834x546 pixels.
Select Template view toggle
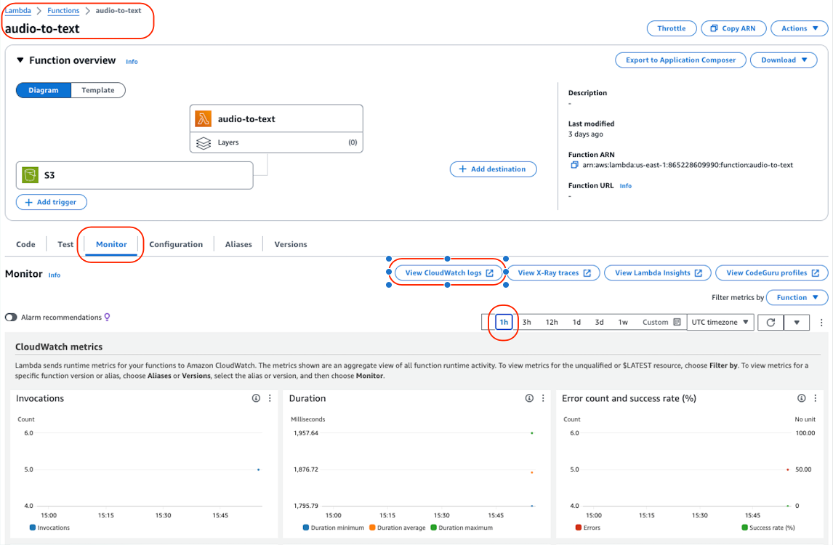point(98,90)
